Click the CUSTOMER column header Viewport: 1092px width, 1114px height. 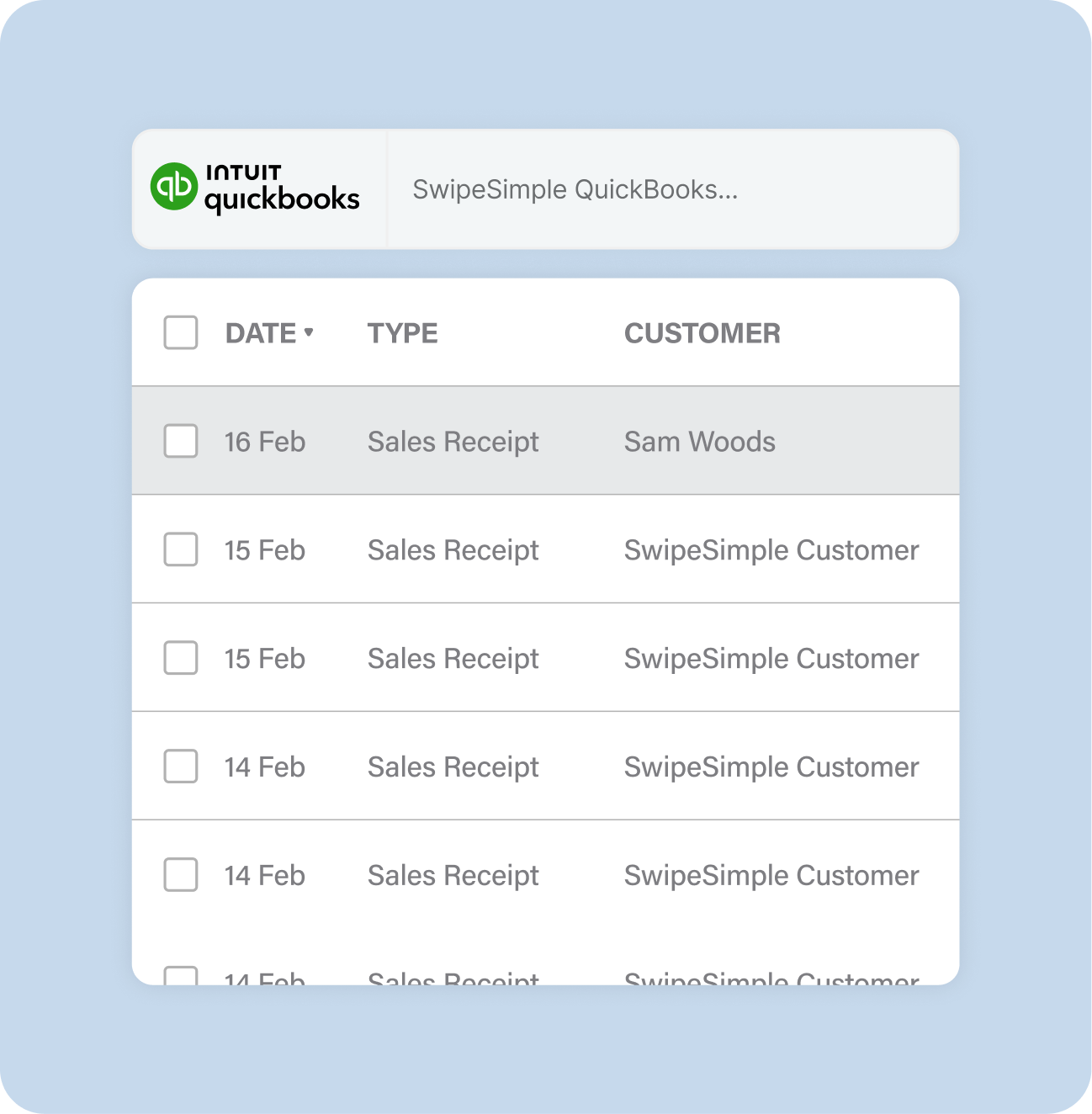point(702,333)
